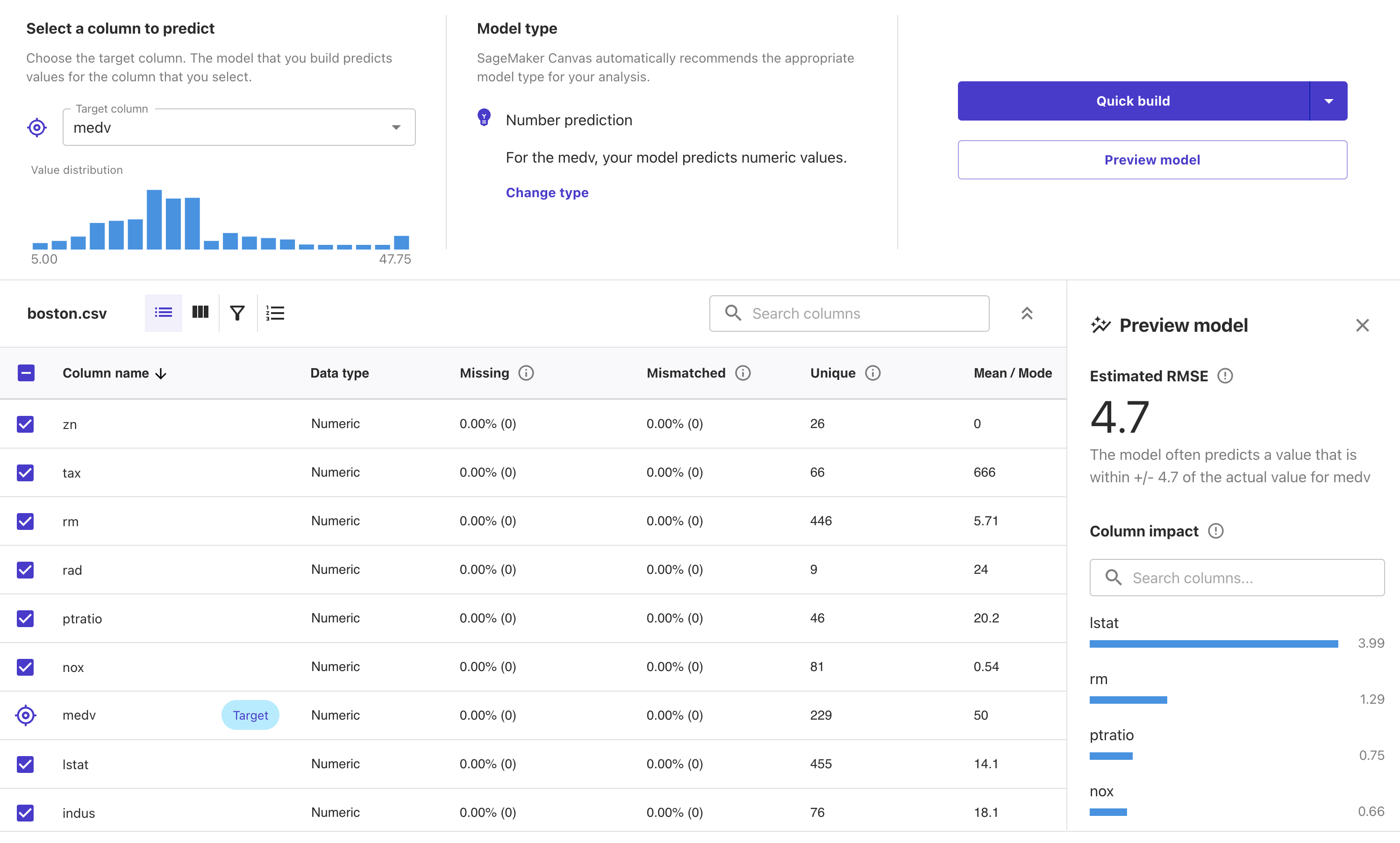1400x843 pixels.
Task: Show info icon for Mismatched column
Action: pyautogui.click(x=743, y=373)
